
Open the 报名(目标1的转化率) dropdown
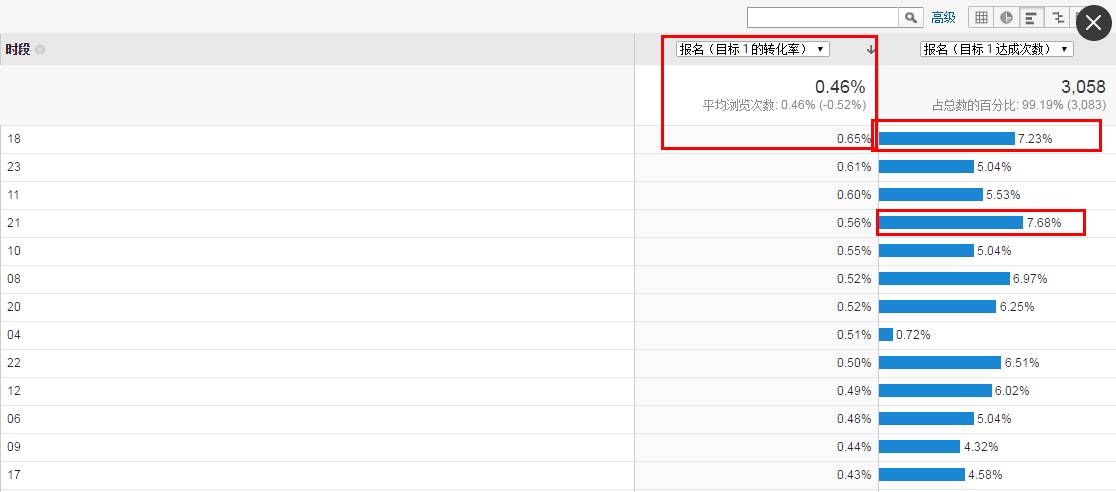pos(752,49)
